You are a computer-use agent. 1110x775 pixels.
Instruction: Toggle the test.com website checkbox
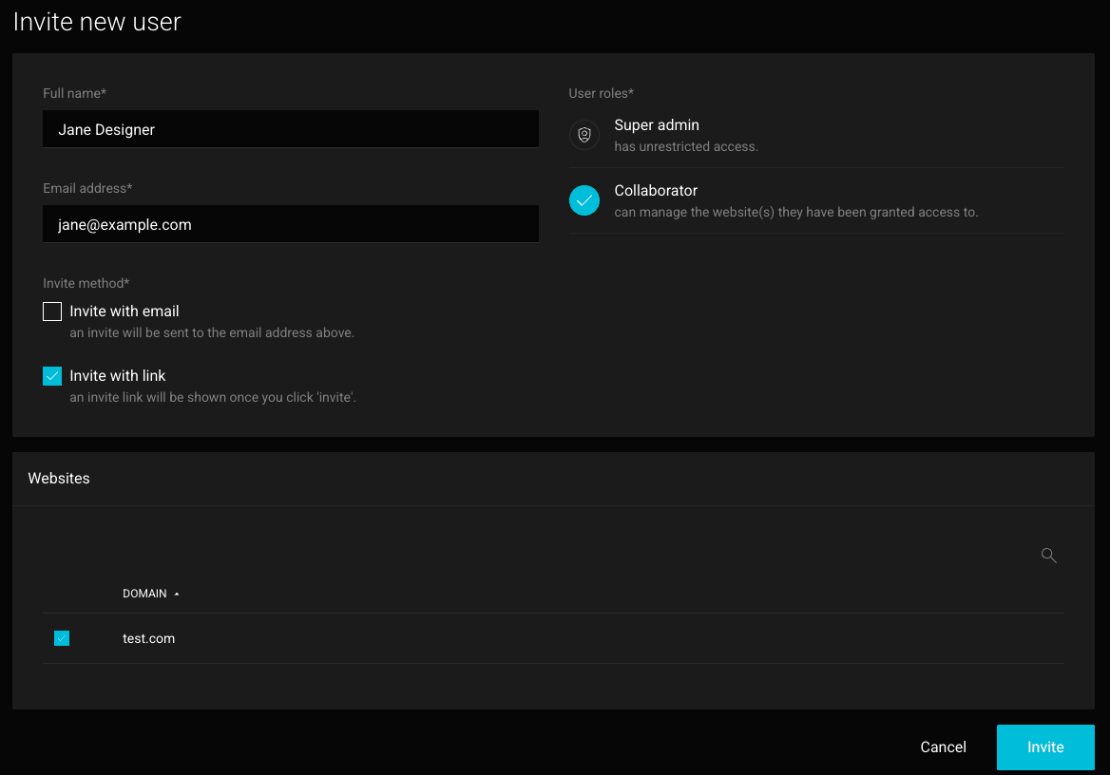pyautogui.click(x=62, y=638)
